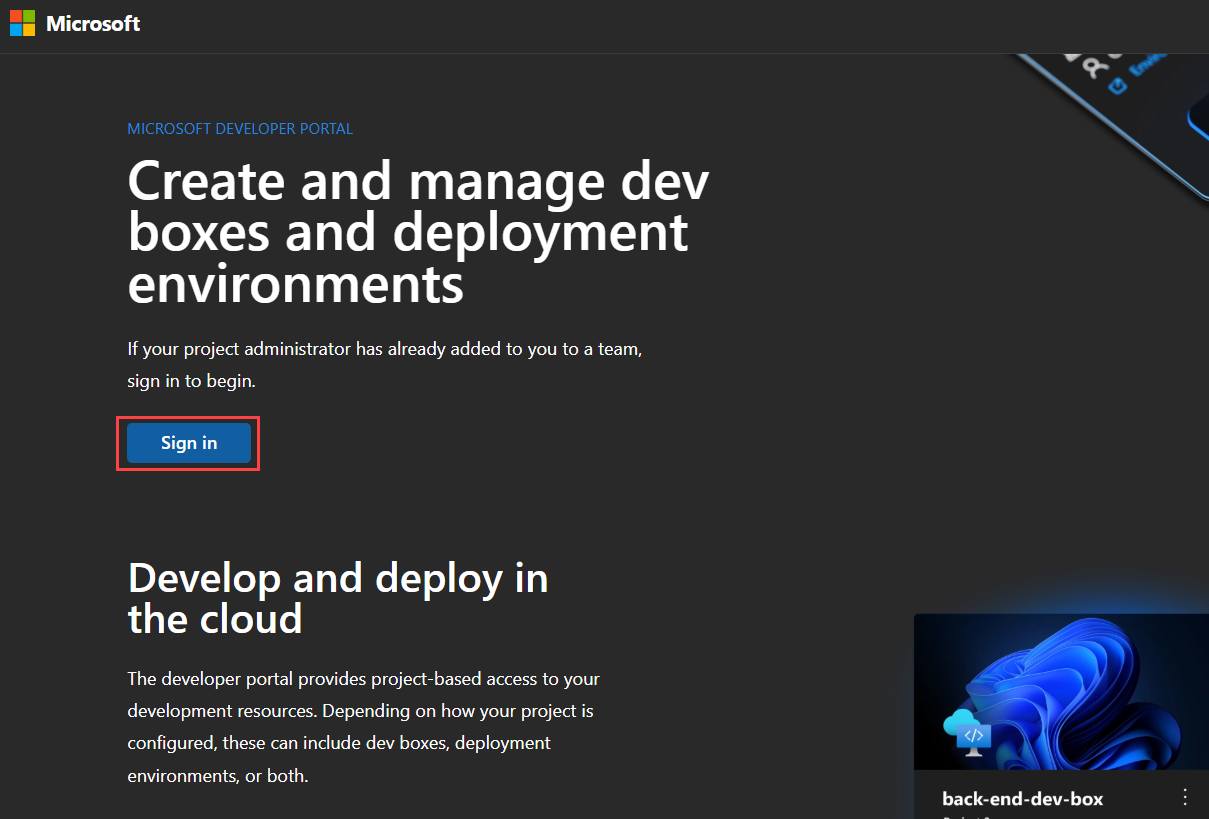1209x819 pixels.
Task: Click the 'Create and manage dev boxes' heading
Action: coord(419,232)
